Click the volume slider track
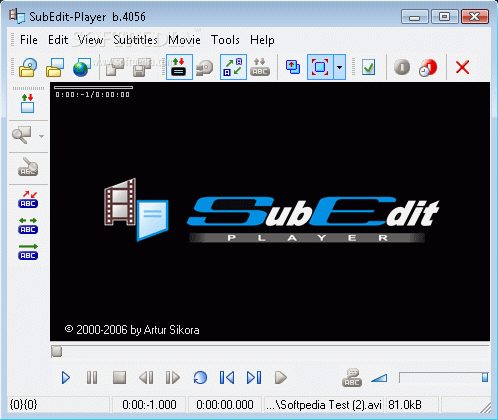 [x=444, y=378]
